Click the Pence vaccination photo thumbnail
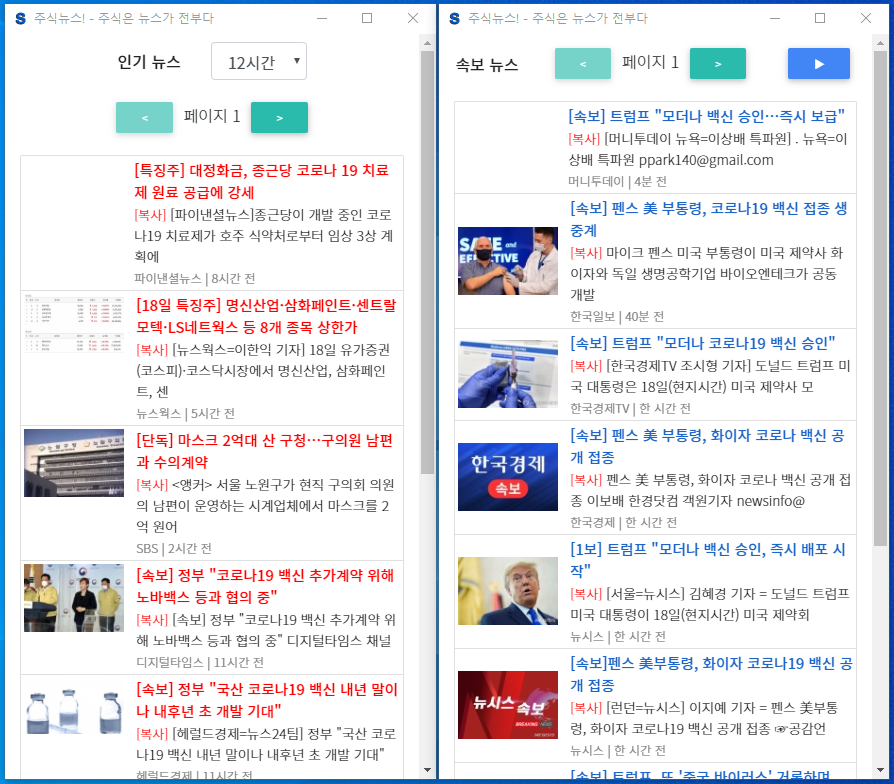Viewport: 894px width, 784px height. (508, 261)
